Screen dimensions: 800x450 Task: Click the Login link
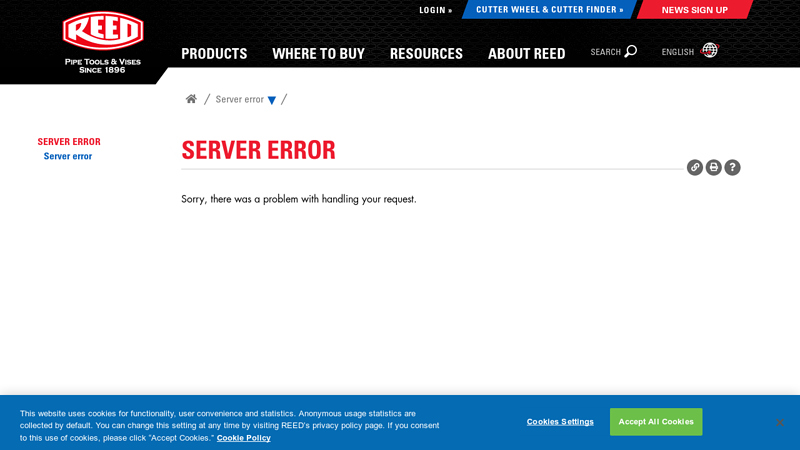coord(435,10)
